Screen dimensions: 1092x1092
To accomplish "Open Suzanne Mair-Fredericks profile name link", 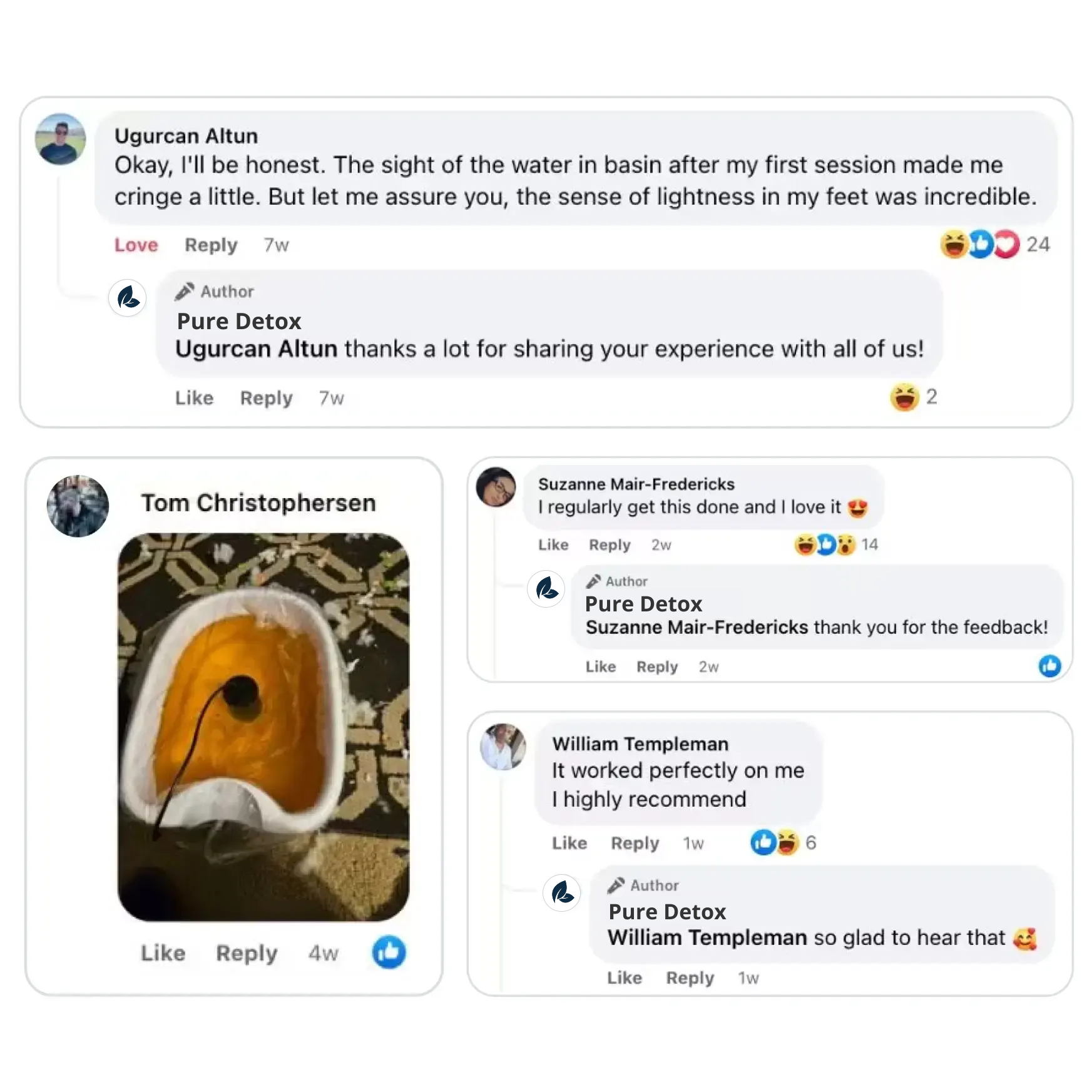I will tap(636, 484).
